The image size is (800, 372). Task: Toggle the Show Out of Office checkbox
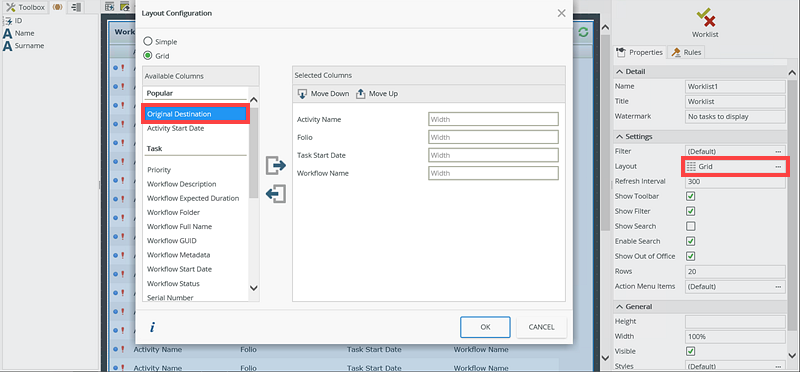coord(691,256)
